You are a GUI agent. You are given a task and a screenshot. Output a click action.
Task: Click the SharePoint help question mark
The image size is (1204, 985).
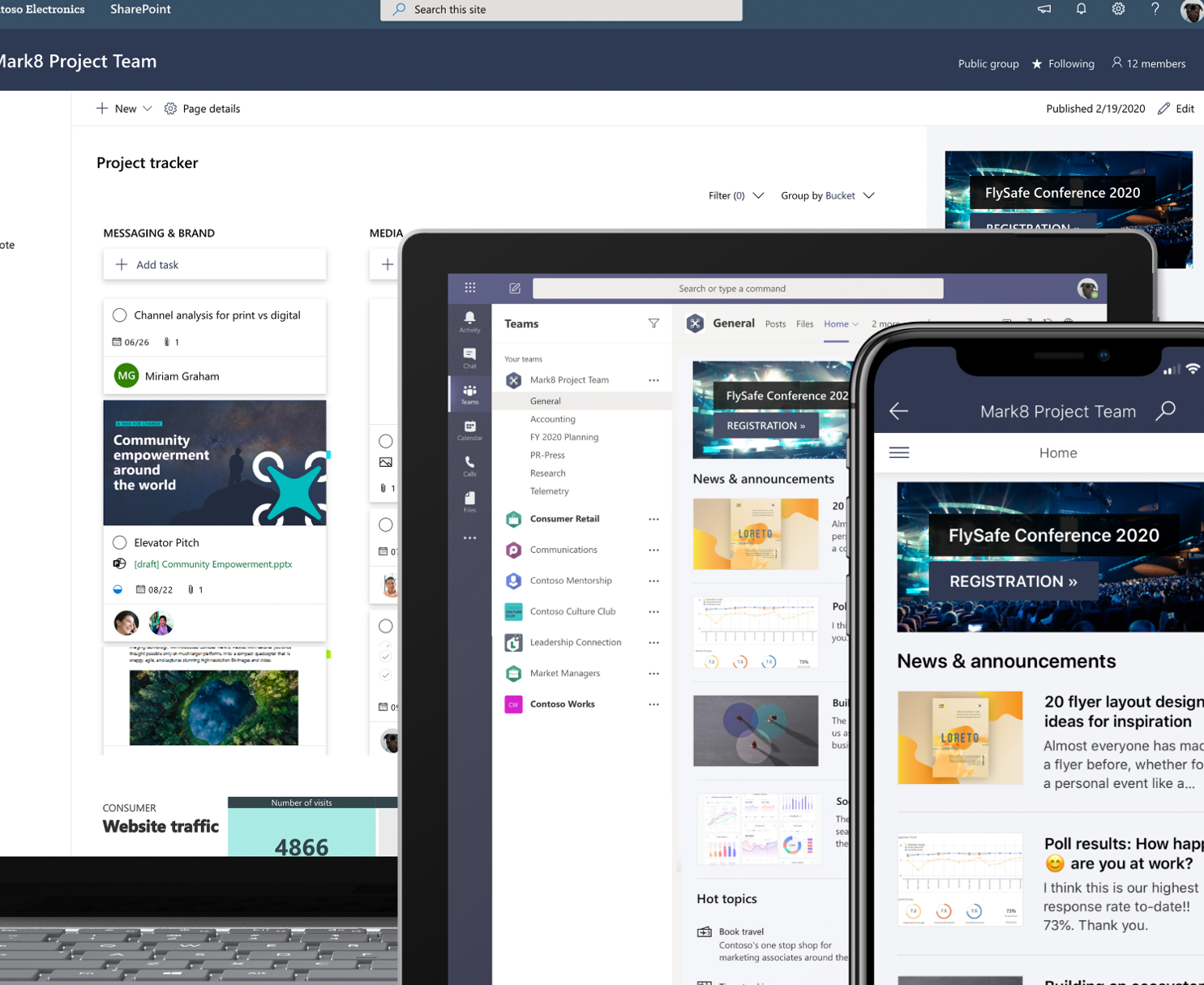1155,10
